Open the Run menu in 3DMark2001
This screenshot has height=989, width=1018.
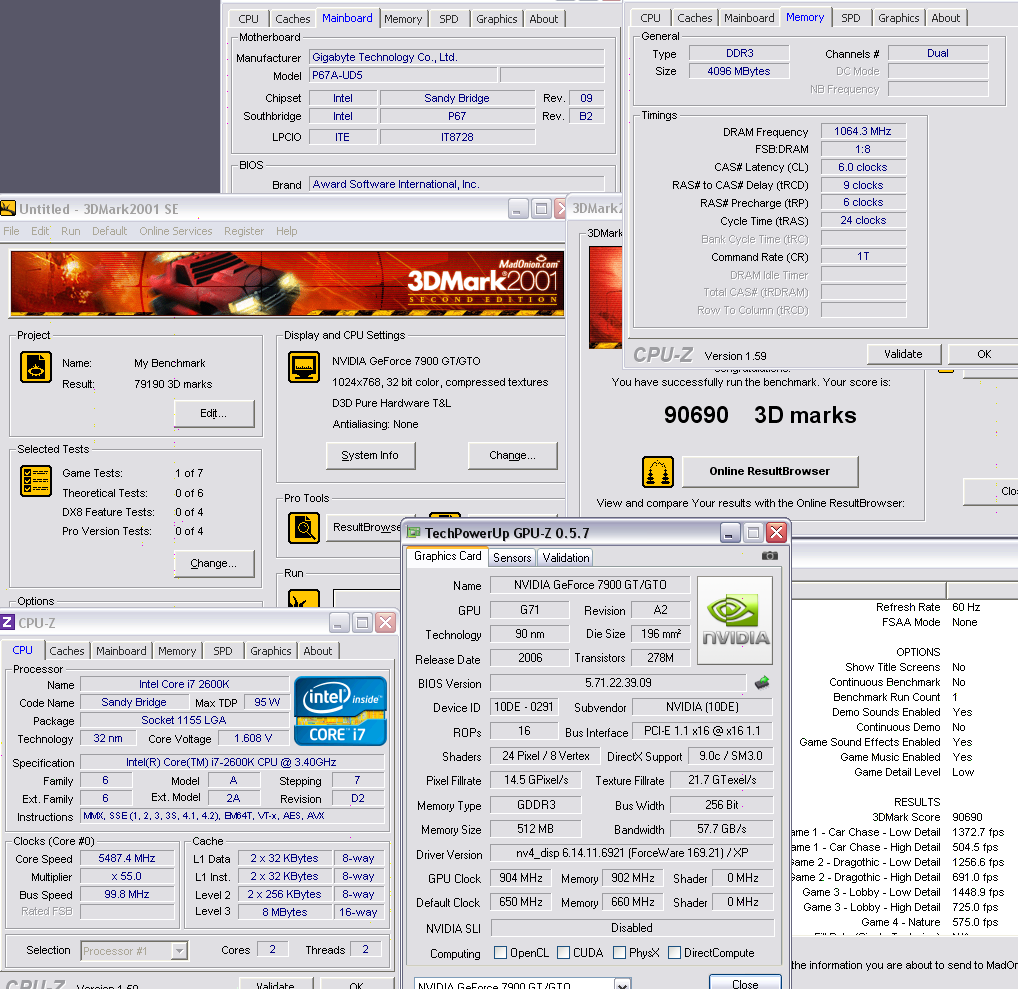pos(71,231)
